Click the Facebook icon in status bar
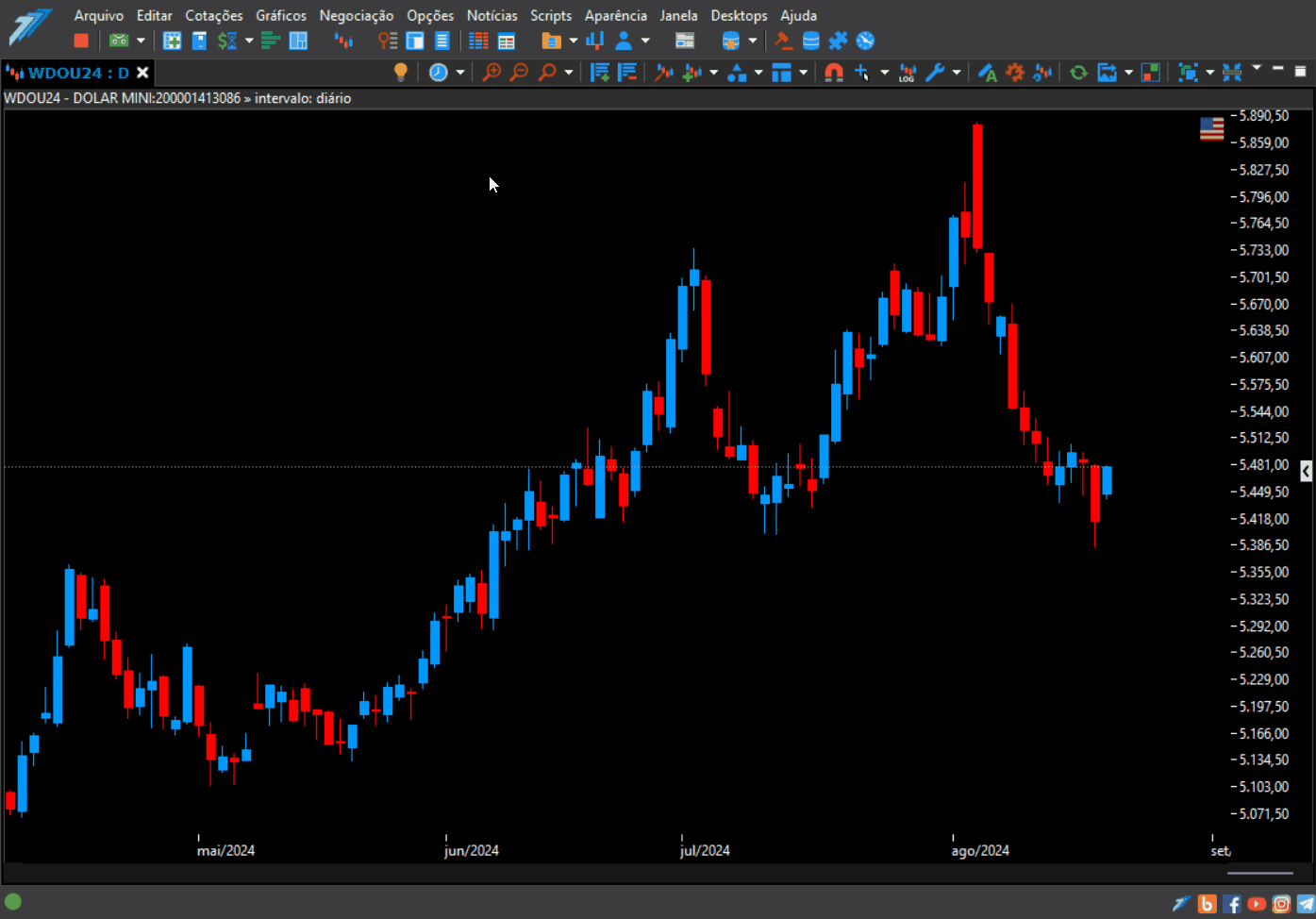 1232,904
